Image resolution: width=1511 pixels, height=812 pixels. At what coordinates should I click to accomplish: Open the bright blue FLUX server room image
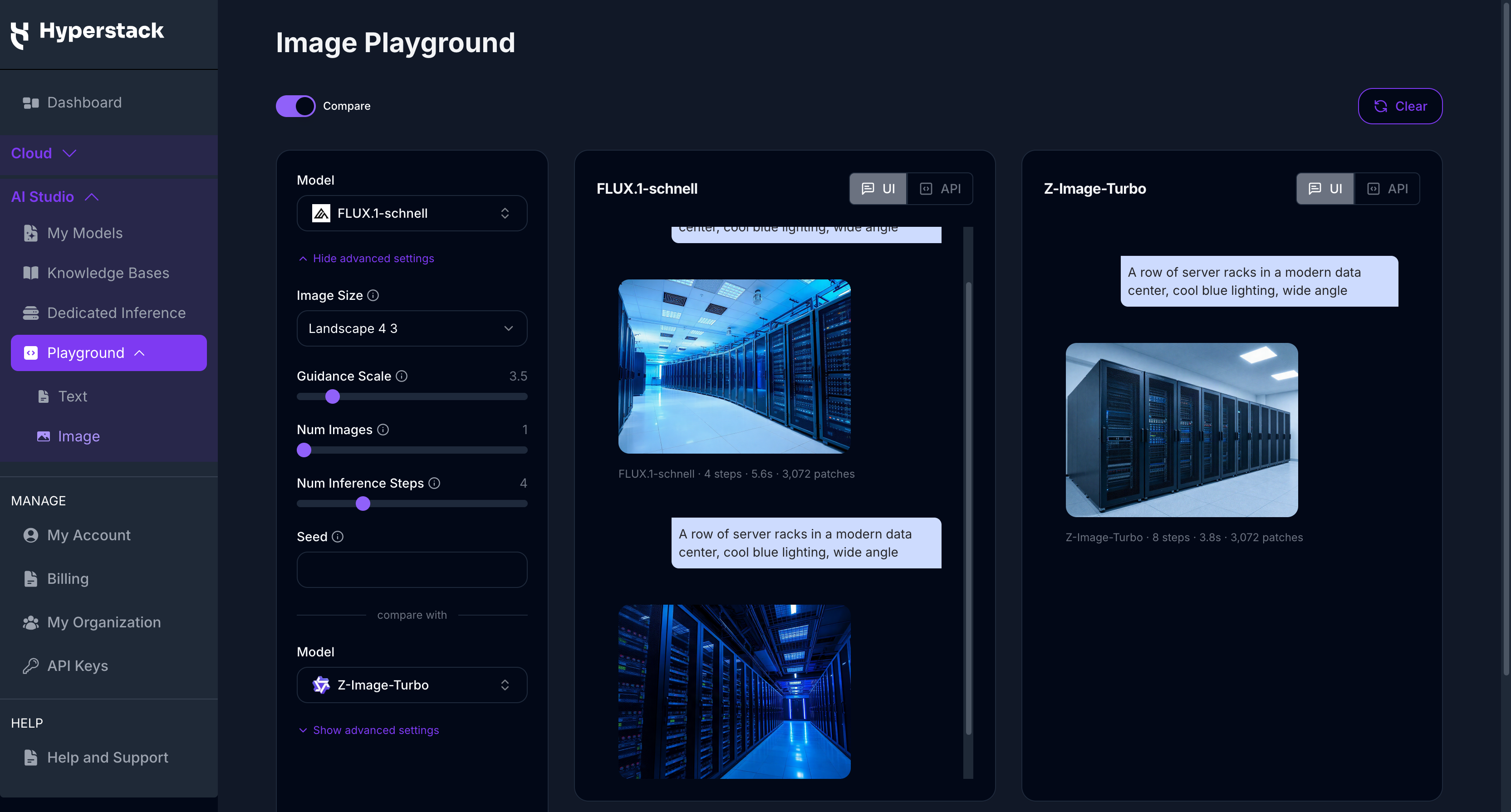734,367
